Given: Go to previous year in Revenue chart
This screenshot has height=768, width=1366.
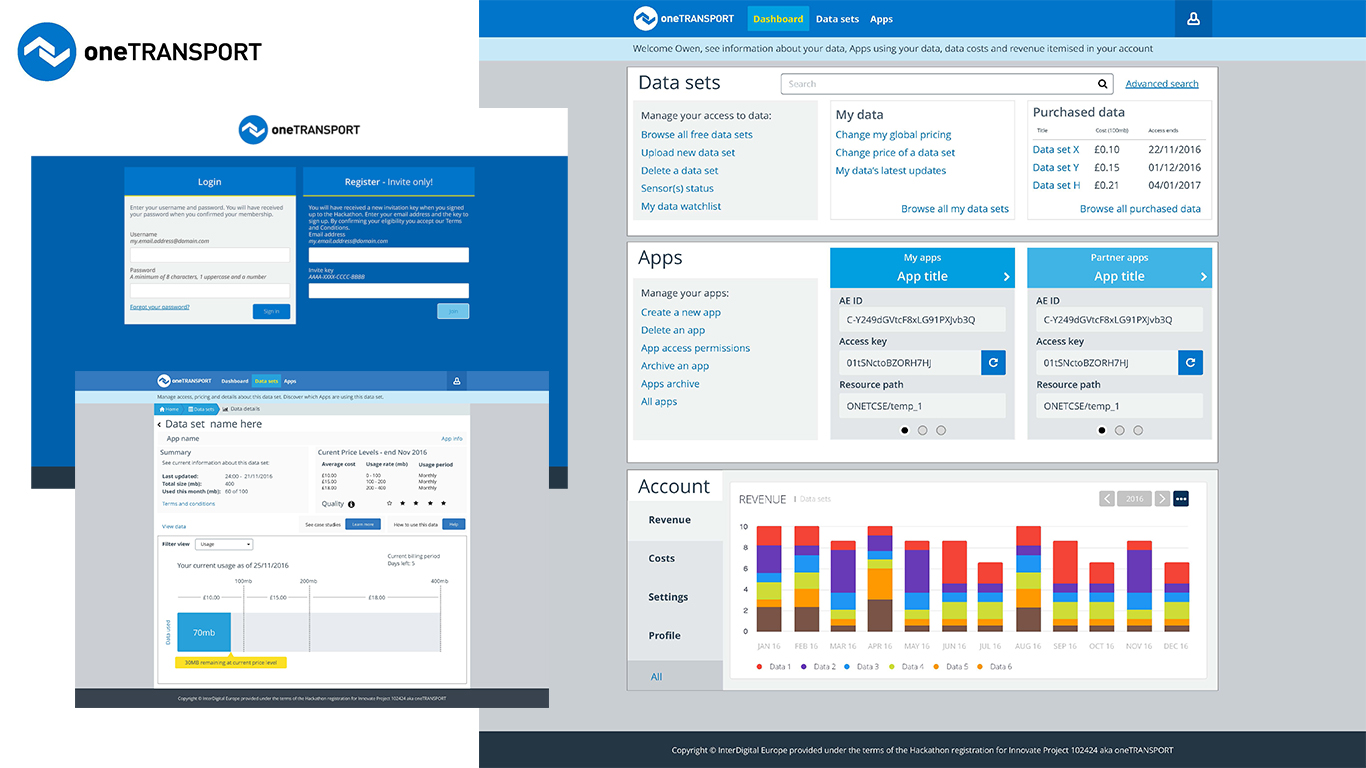Looking at the screenshot, I should tap(1107, 498).
